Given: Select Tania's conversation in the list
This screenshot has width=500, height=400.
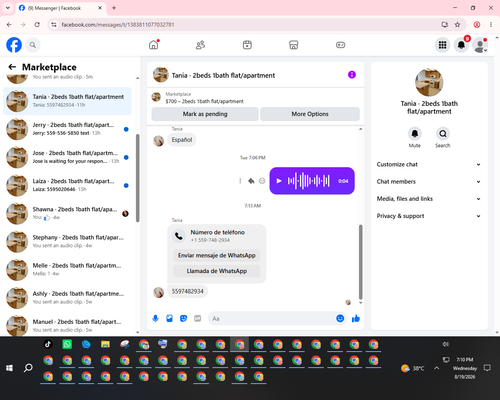Looking at the screenshot, I should tap(68, 101).
